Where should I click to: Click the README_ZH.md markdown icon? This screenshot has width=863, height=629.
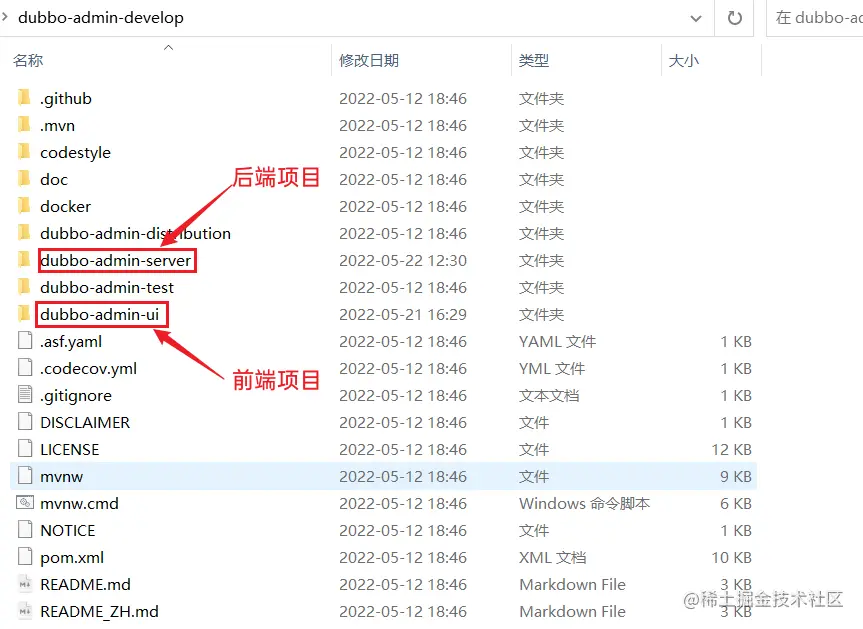25,611
